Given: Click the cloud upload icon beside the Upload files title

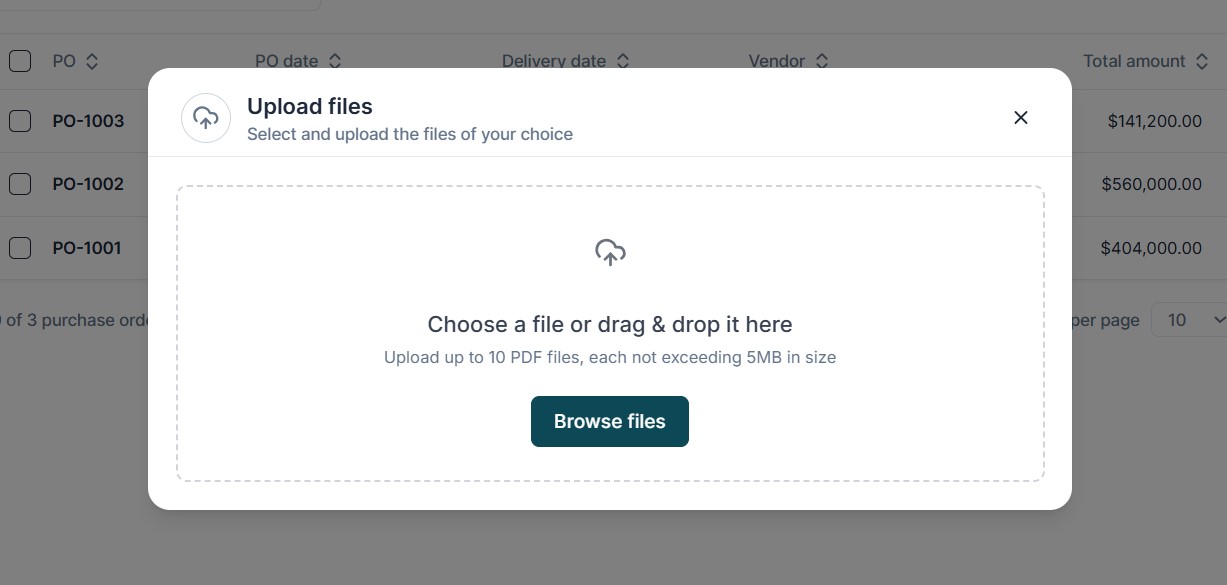Looking at the screenshot, I should 206,118.
